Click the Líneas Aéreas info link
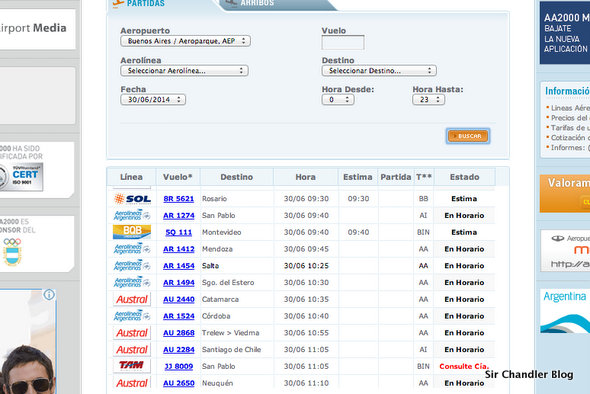 pos(570,108)
